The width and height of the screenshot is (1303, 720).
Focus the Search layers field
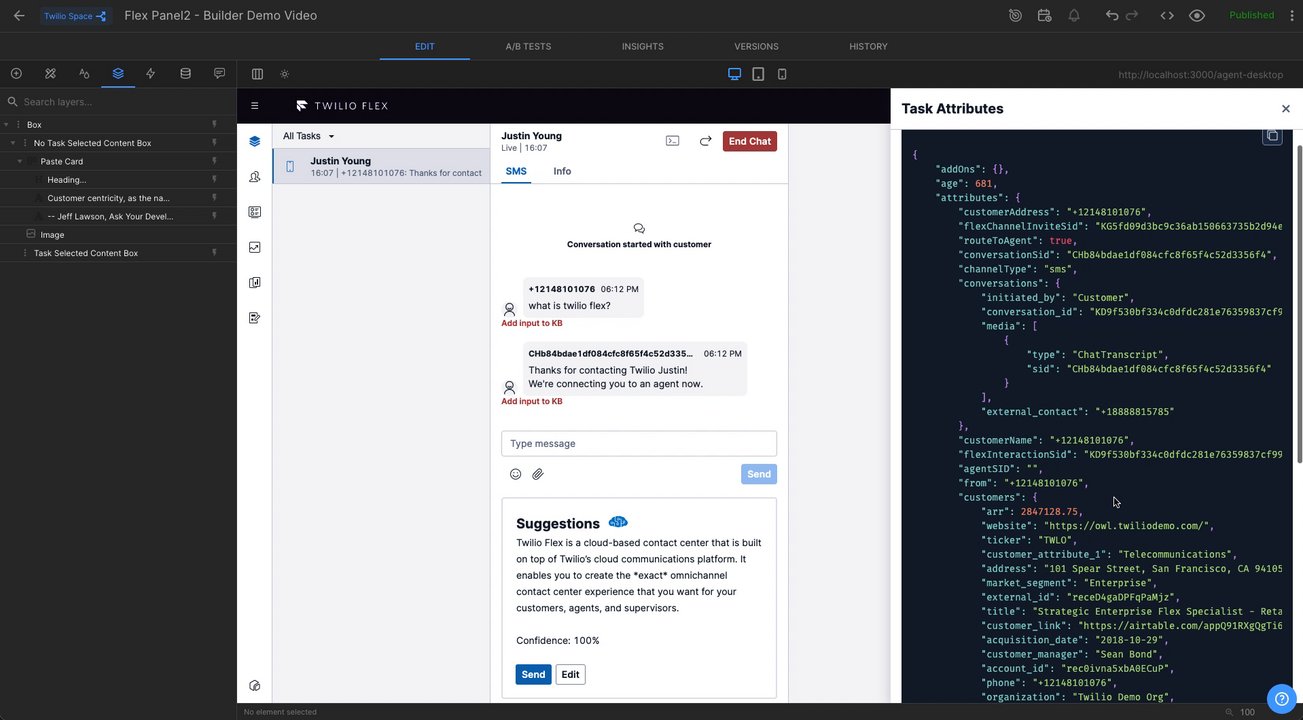118,102
